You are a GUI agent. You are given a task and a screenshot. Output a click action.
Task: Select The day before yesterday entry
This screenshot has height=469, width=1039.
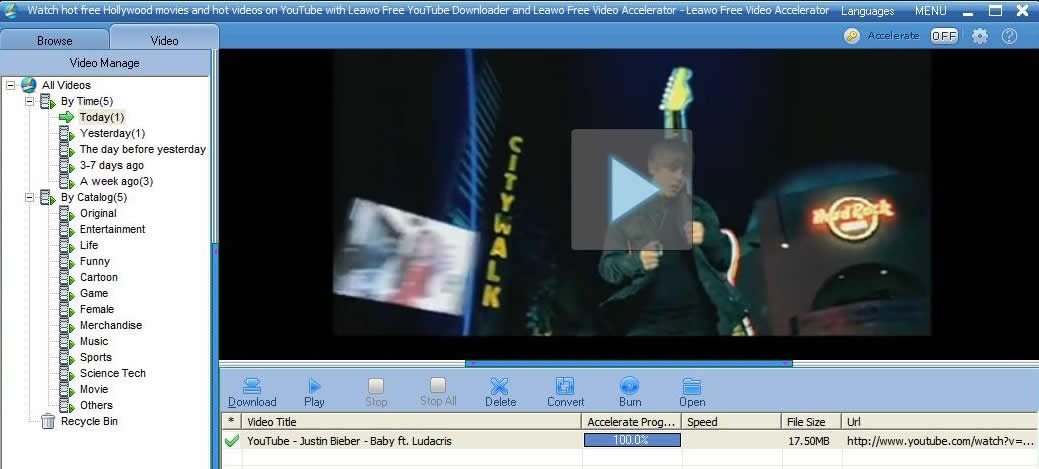(142, 149)
